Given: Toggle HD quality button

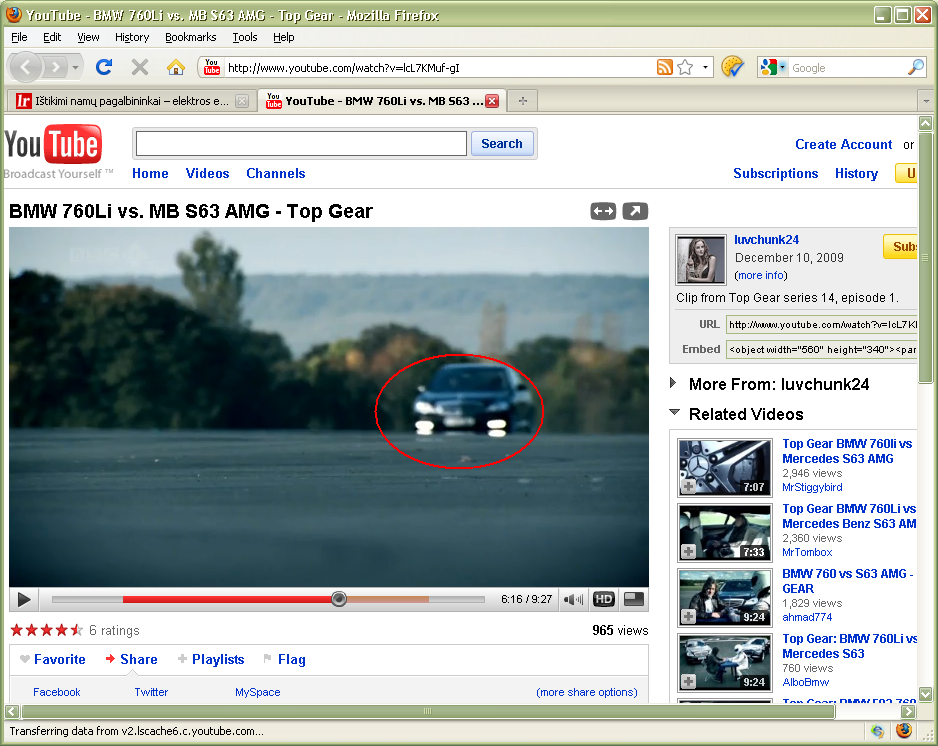Looking at the screenshot, I should pos(604,599).
